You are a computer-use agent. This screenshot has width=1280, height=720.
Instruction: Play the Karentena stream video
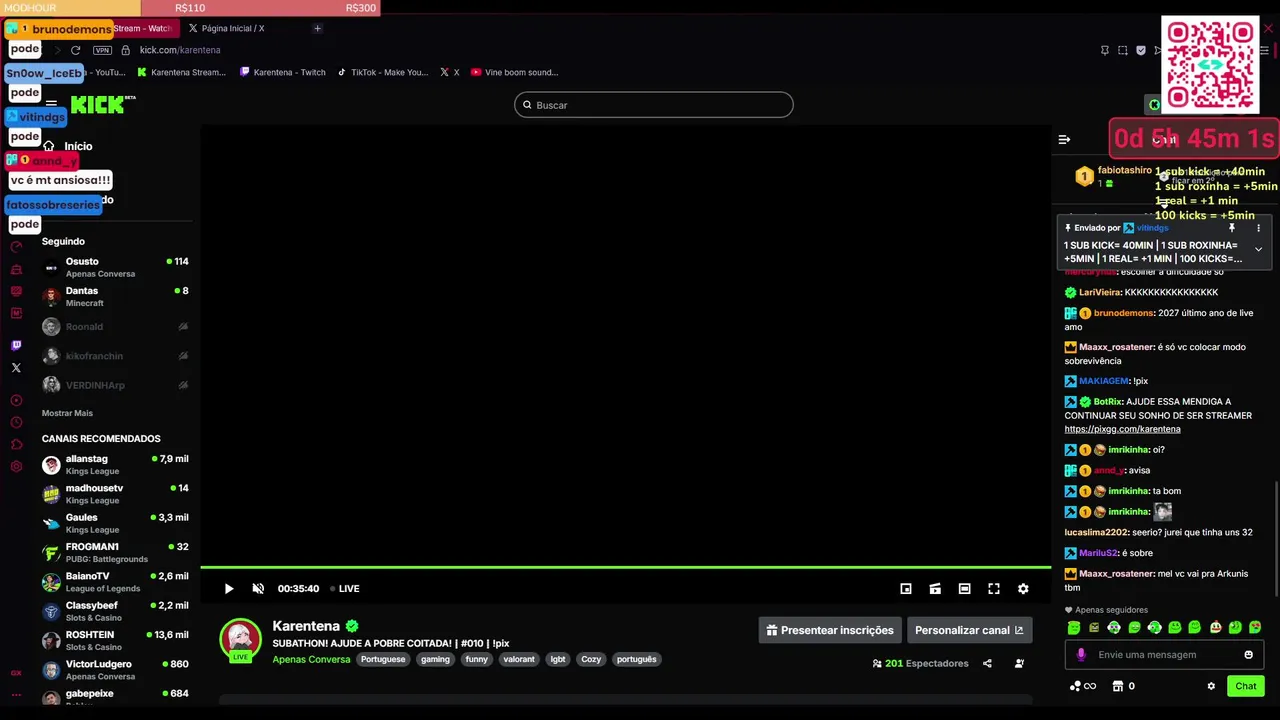229,589
